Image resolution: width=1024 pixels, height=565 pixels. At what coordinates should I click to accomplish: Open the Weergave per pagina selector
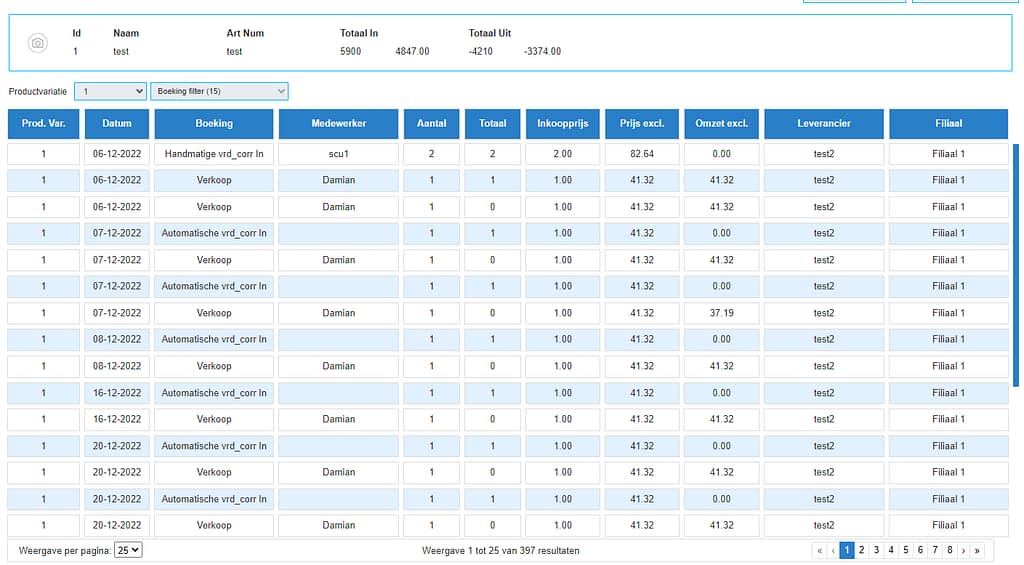coord(128,550)
